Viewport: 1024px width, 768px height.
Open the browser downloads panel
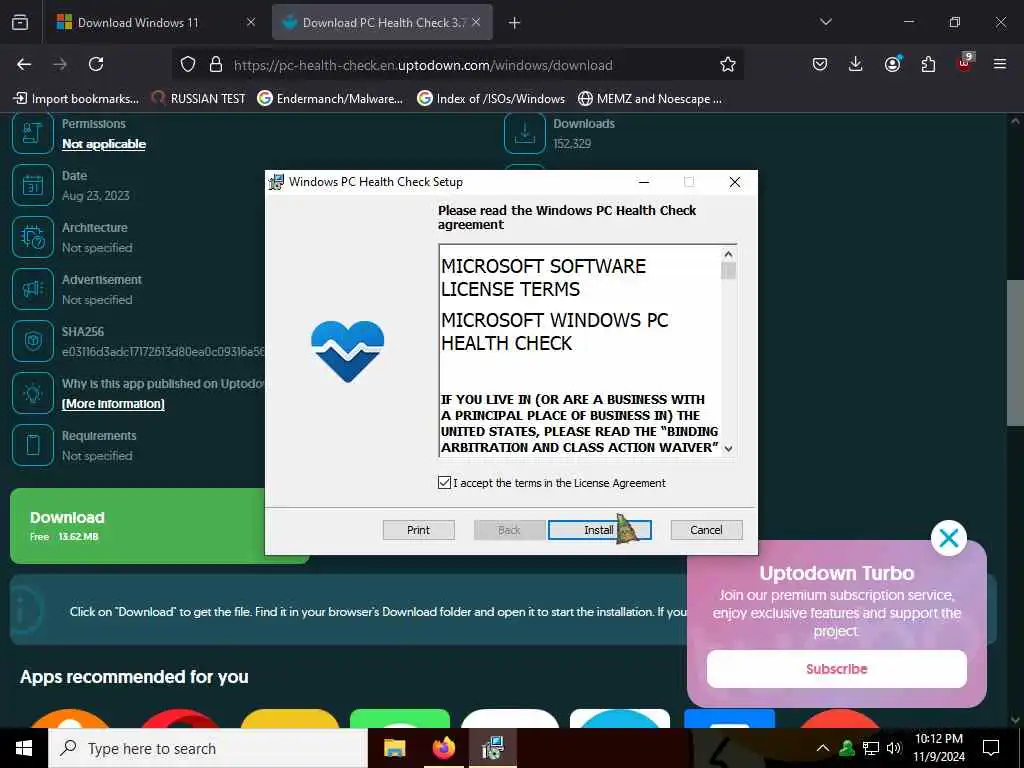point(856,64)
